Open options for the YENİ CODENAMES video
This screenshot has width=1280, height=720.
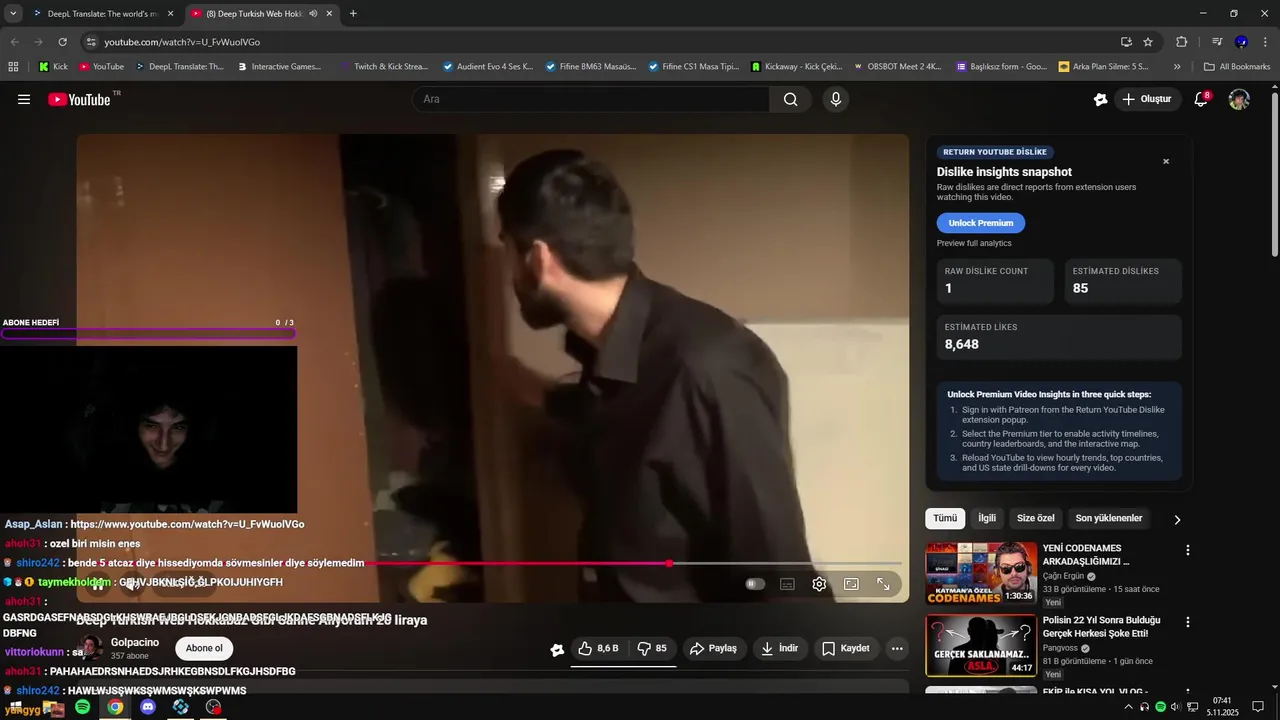tap(1188, 550)
